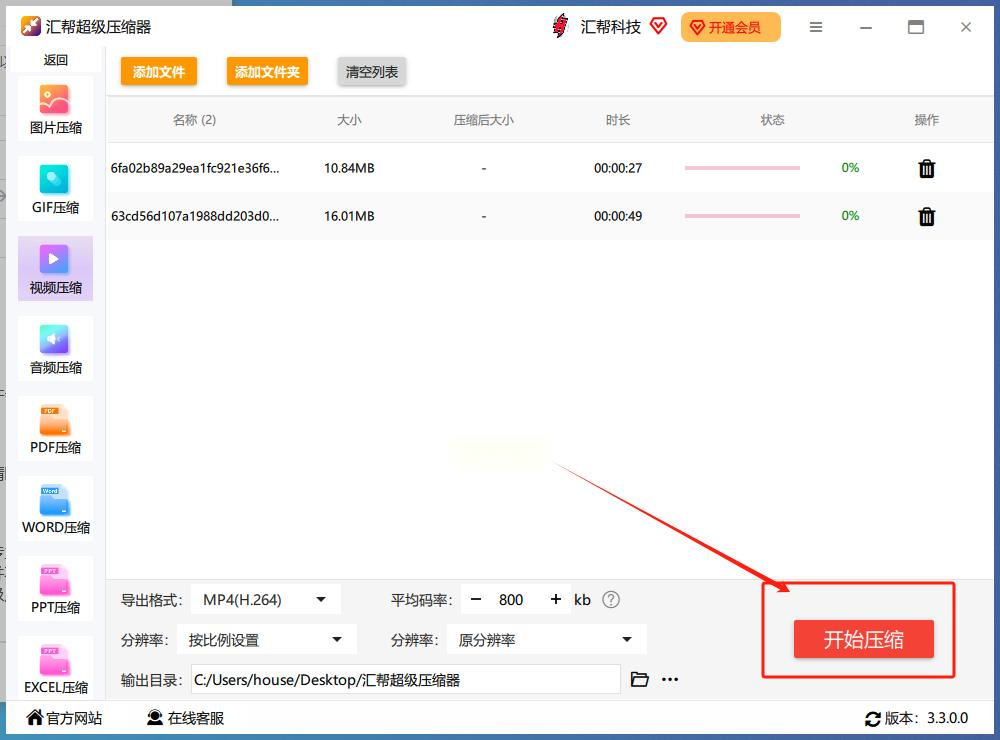Decrease average bitrate with minus button
Image resolution: width=1000 pixels, height=740 pixels.
[x=476, y=600]
